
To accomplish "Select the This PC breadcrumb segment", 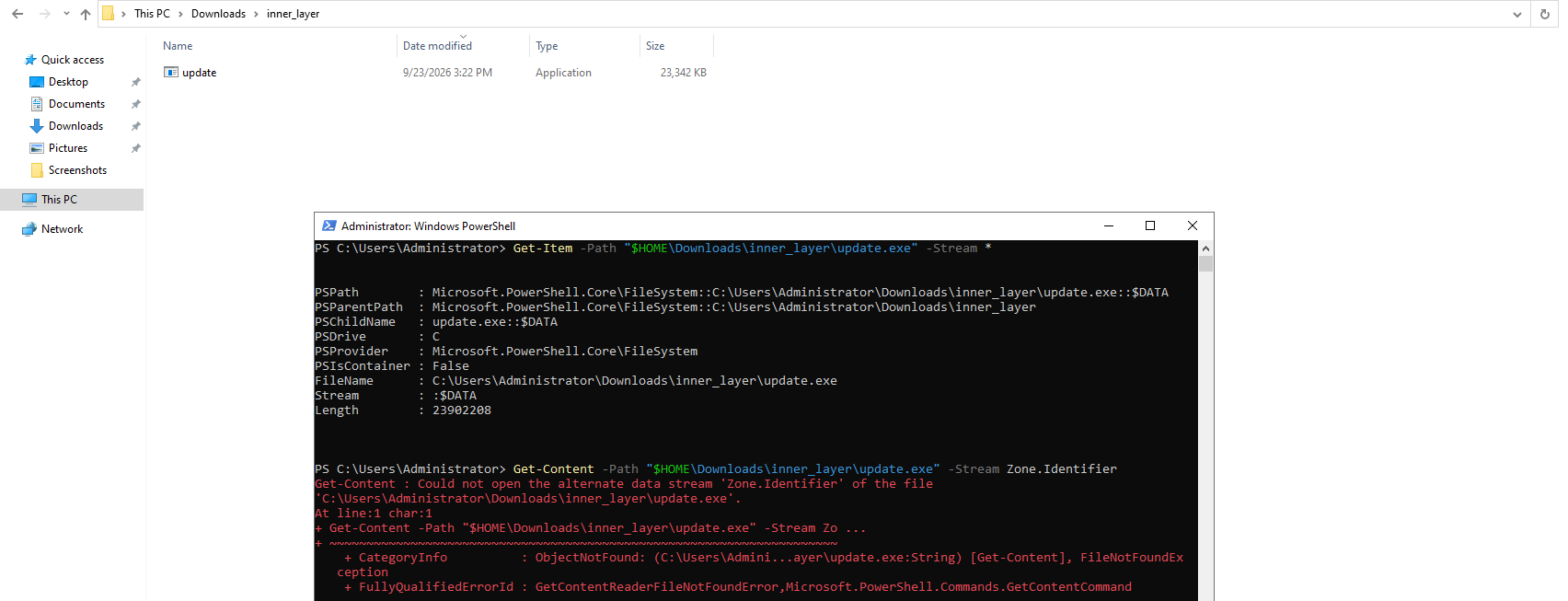I will (152, 14).
